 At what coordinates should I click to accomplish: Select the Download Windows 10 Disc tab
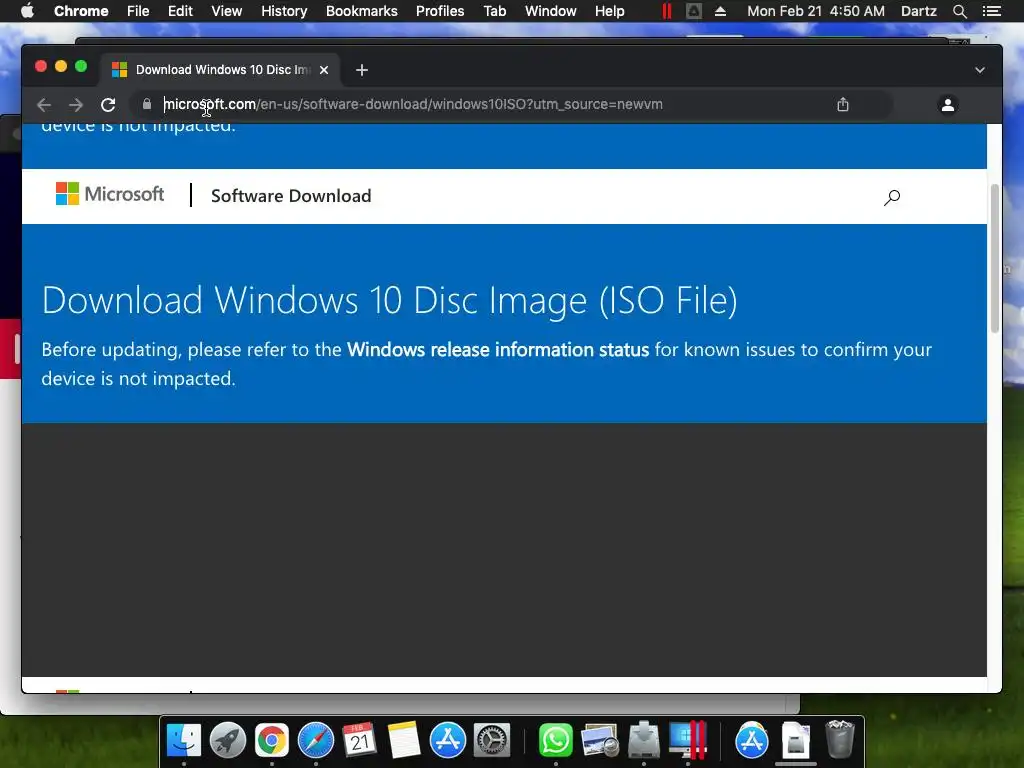pos(219,70)
